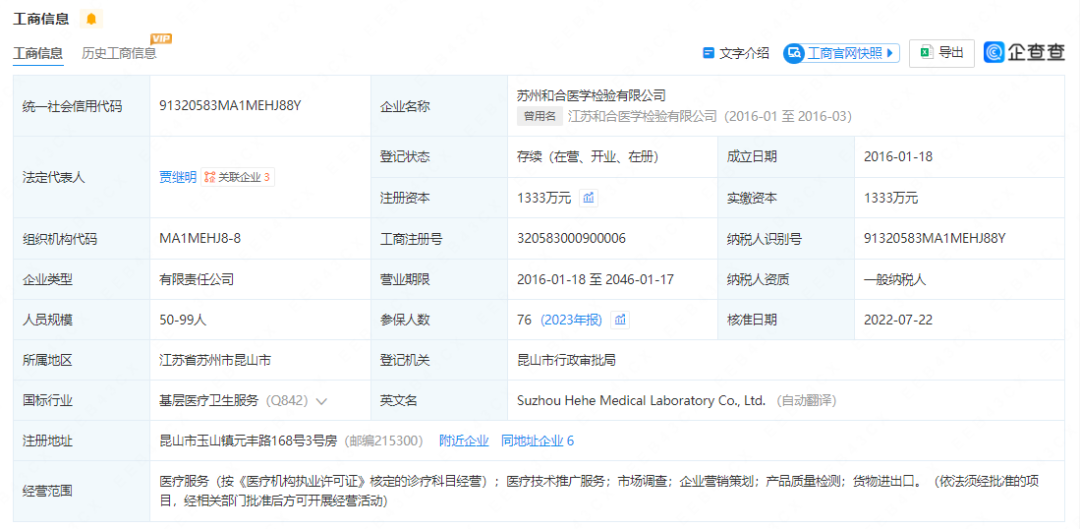This screenshot has height=529, width=1080.
Task: Click business term 2016-01-18 至 2046-01-17
Action: (x=595, y=280)
